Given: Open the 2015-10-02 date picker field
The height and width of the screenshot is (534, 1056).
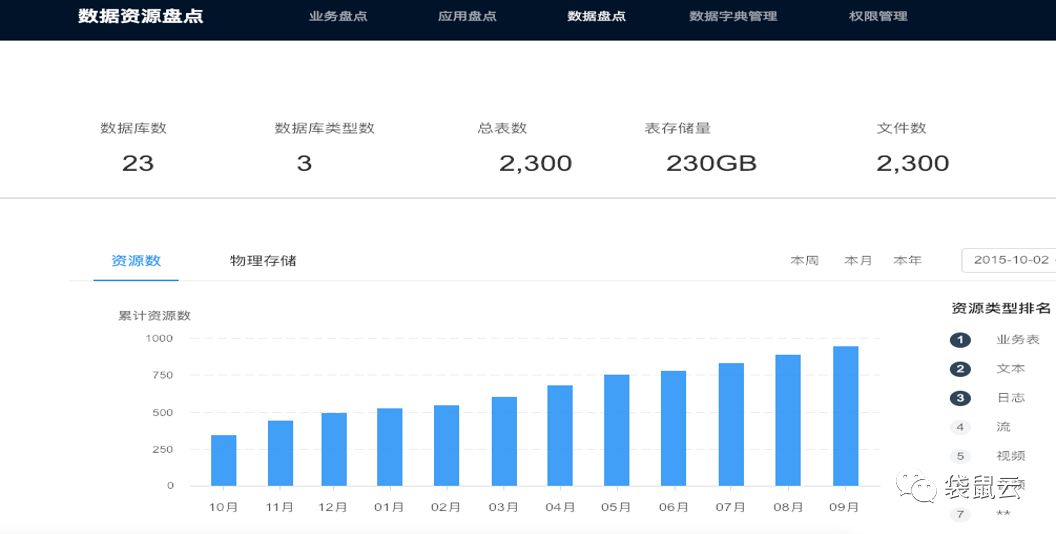Looking at the screenshot, I should tap(1009, 260).
